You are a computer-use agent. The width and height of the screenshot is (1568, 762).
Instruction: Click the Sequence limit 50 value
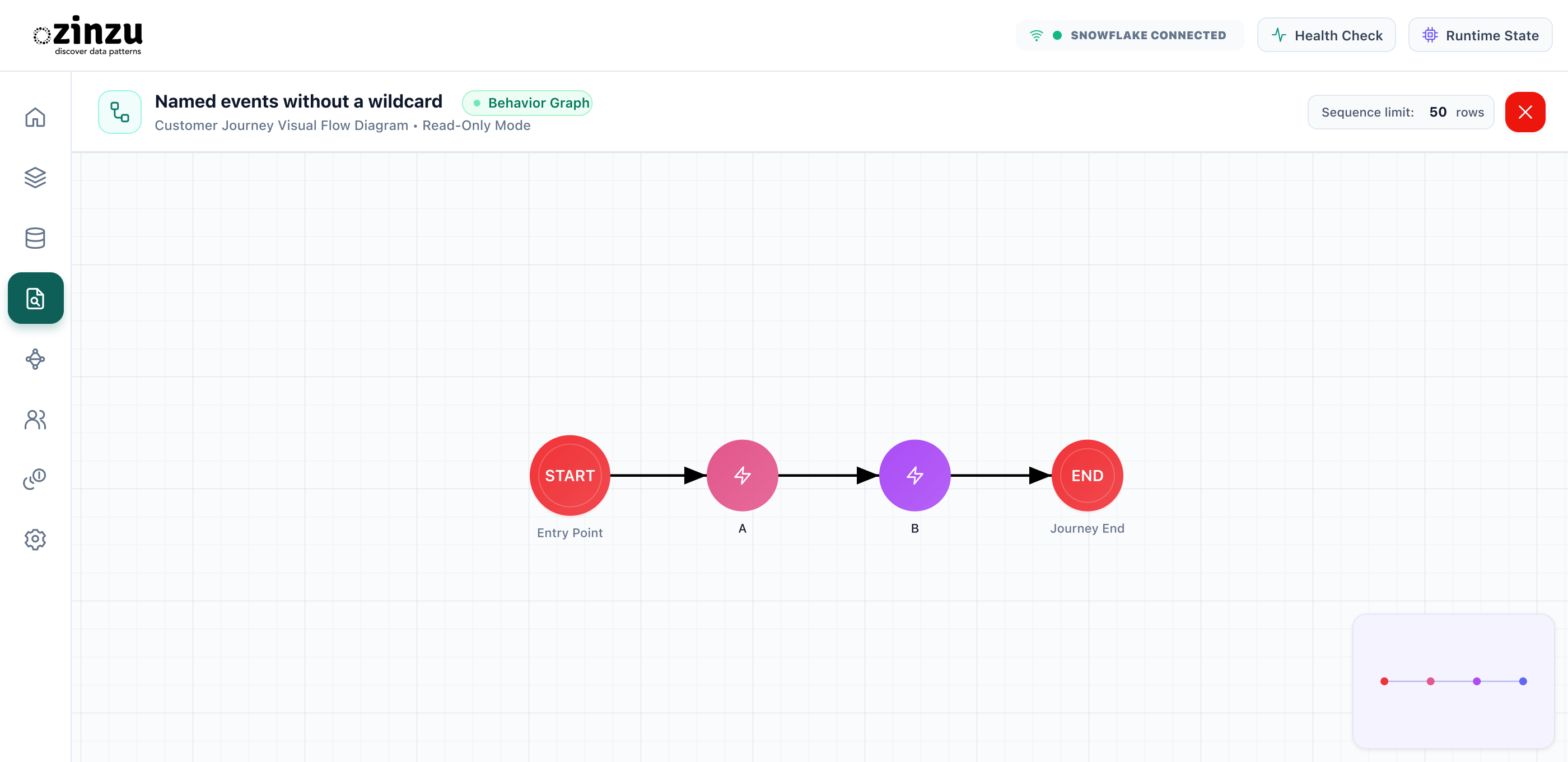pos(1438,112)
